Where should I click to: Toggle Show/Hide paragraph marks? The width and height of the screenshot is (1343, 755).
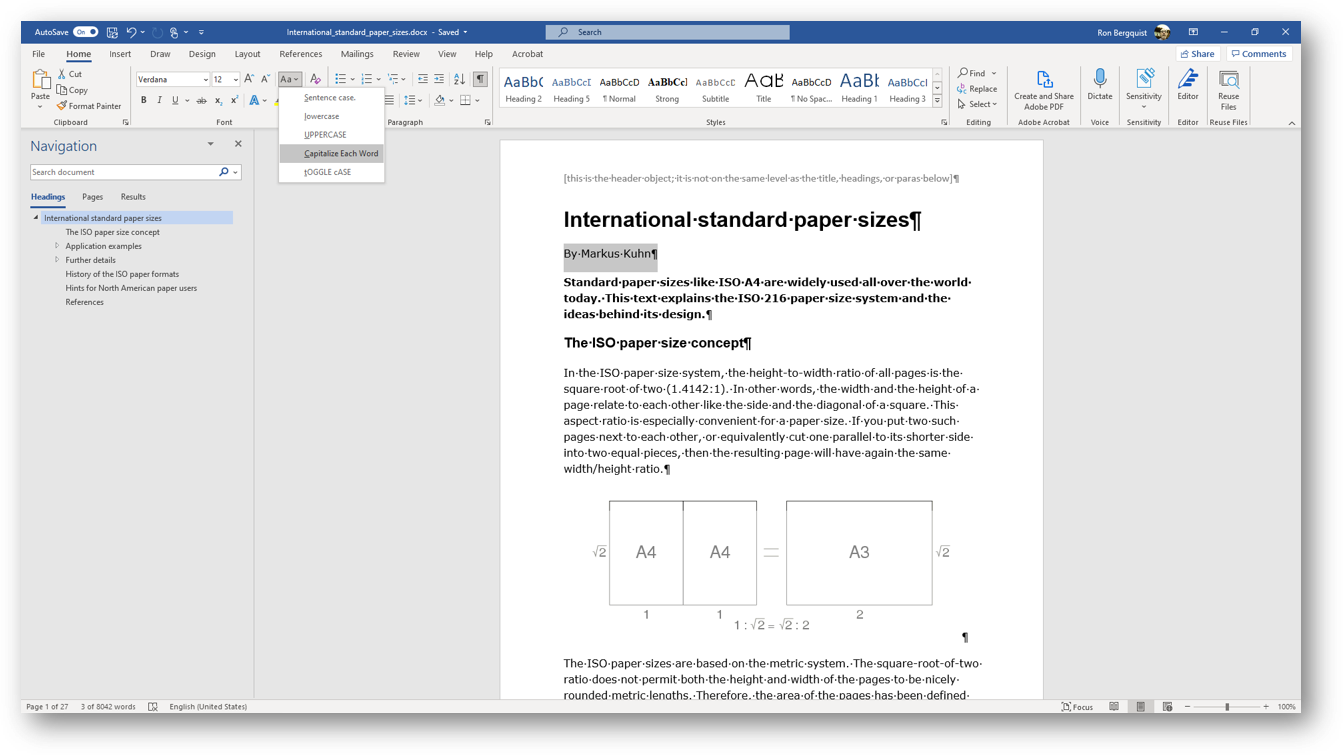point(480,79)
